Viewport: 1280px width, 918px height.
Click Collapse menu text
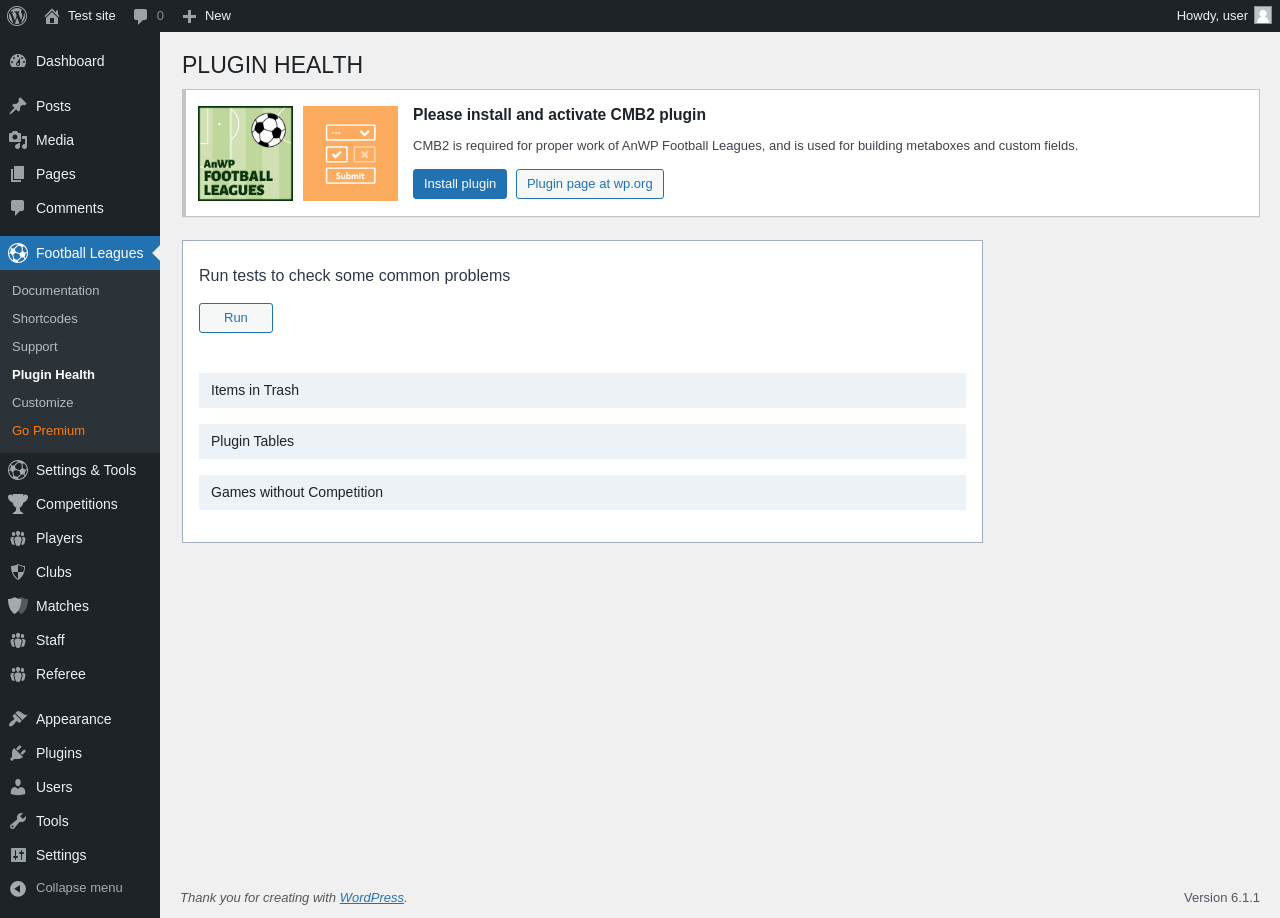(79, 888)
